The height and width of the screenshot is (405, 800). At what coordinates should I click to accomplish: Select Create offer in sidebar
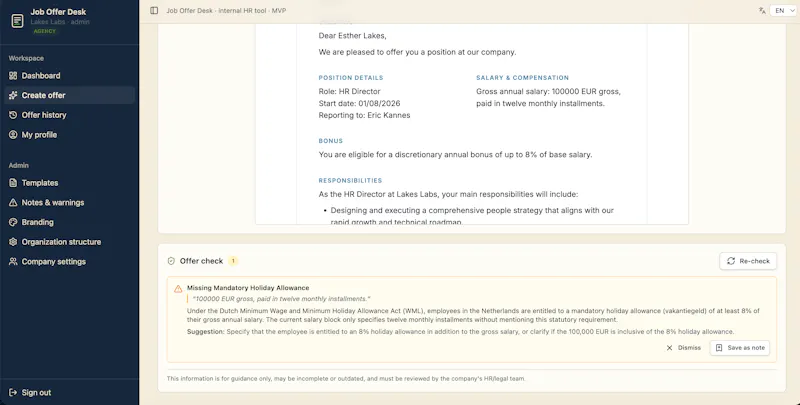tap(69, 95)
